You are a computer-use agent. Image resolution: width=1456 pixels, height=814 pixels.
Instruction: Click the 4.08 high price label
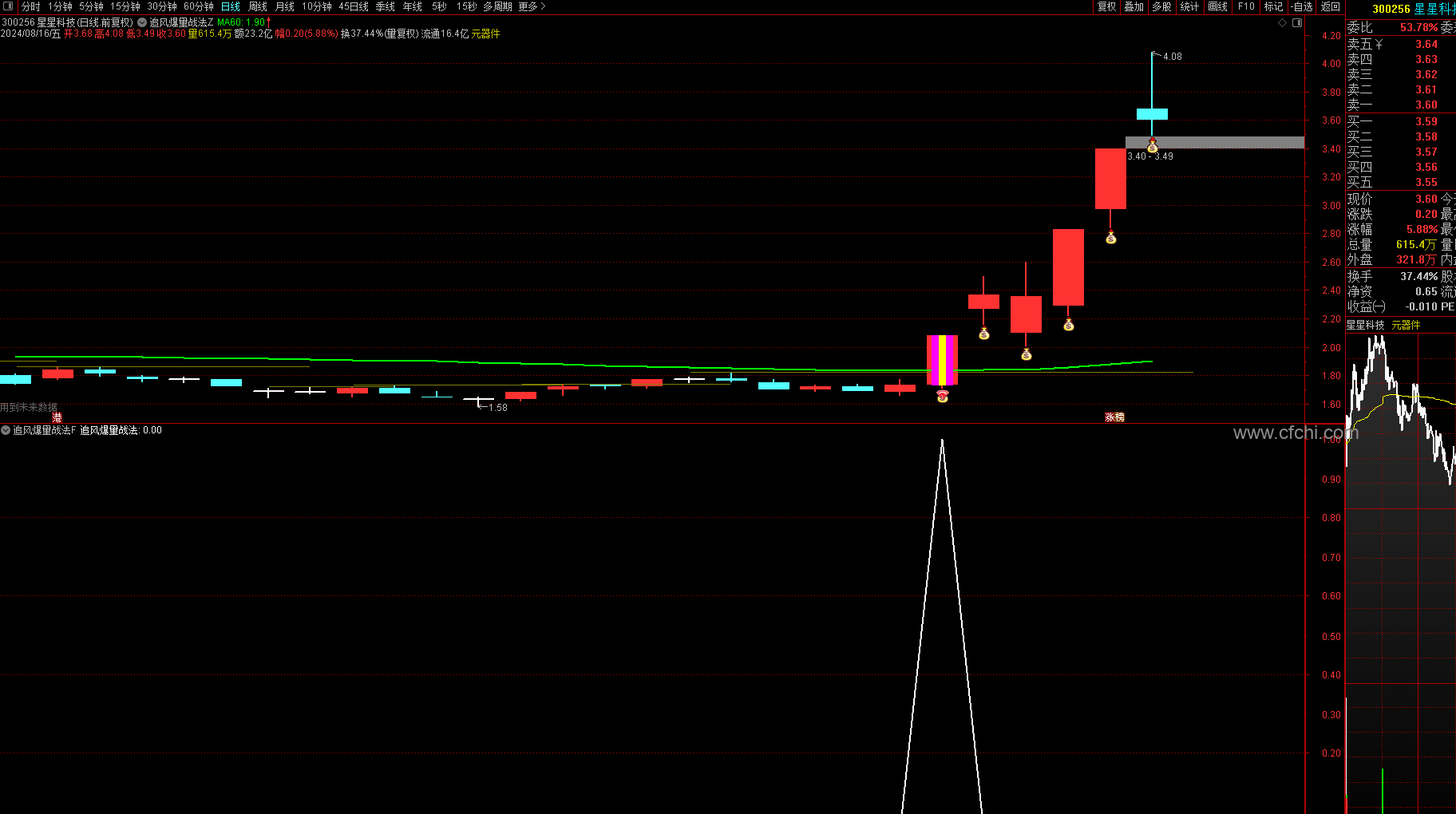coord(1172,57)
